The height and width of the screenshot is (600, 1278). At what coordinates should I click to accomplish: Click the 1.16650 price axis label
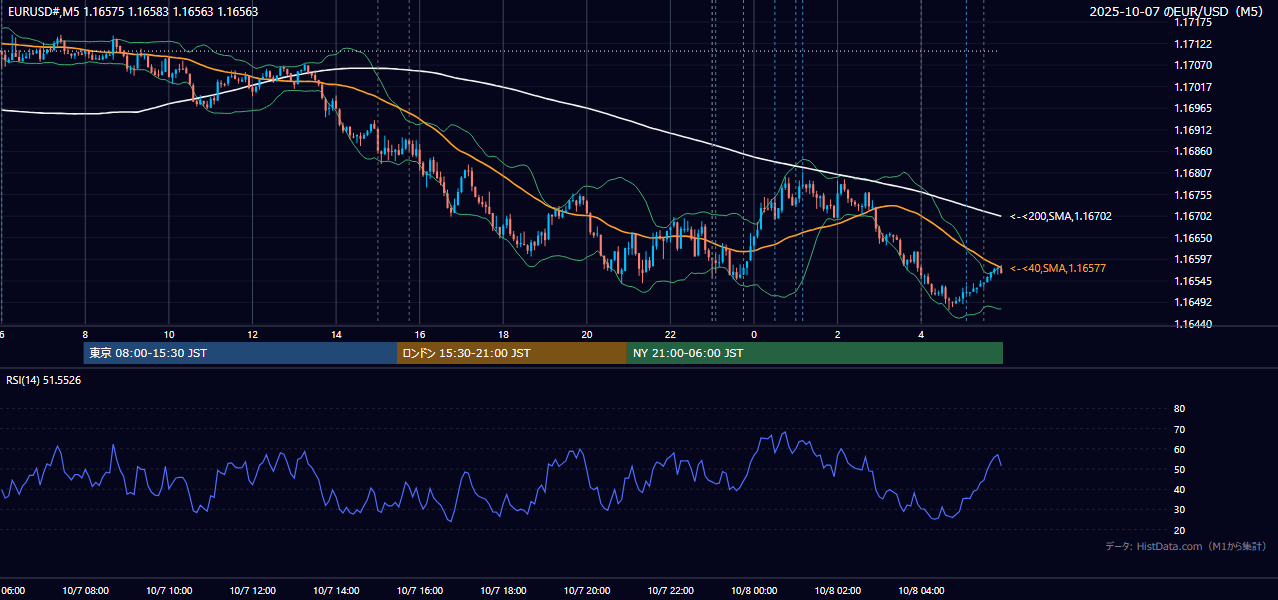coord(1193,238)
